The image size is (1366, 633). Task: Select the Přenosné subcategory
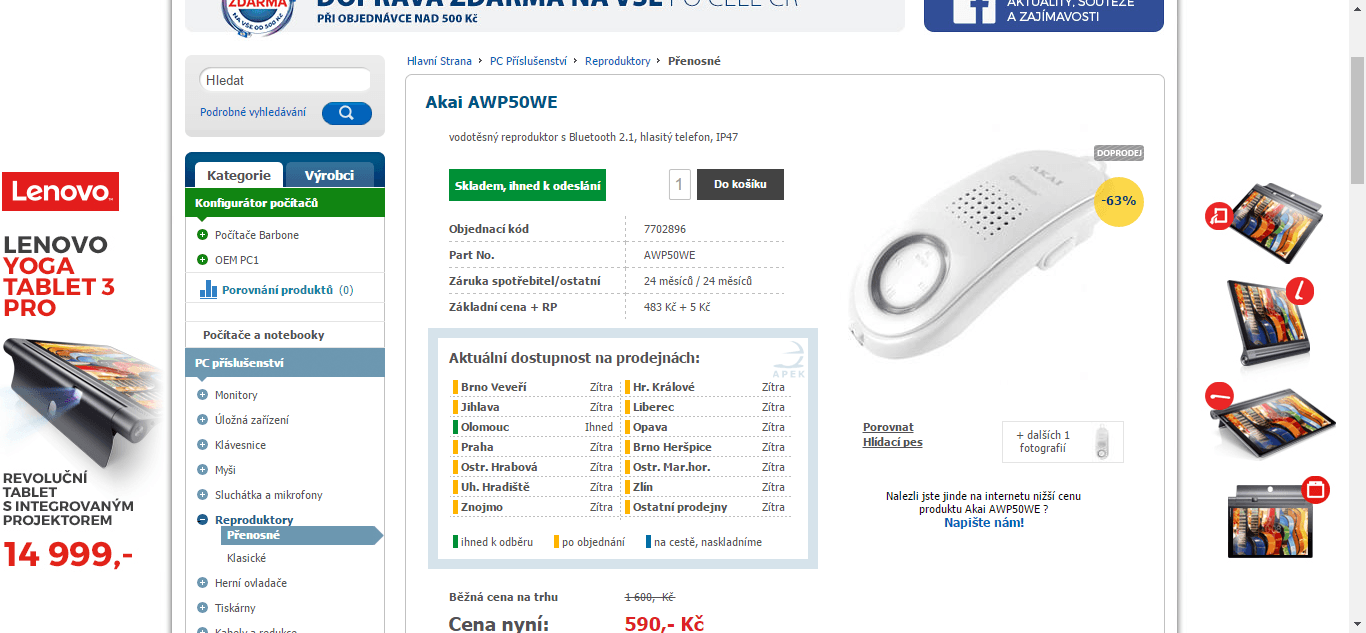point(300,535)
